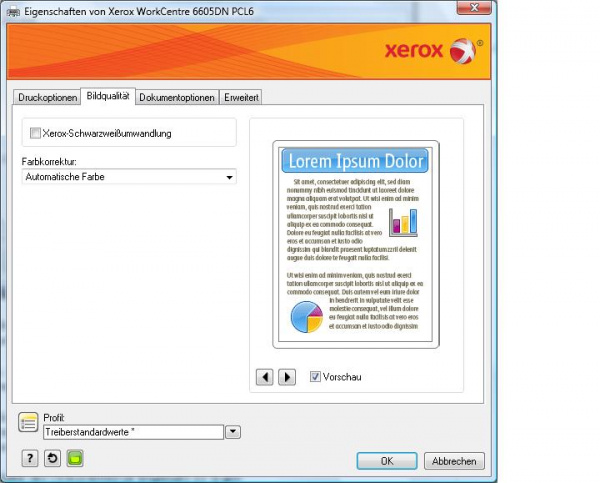Expand the Profil dropdown arrow
Screen dimensions: 600x483
233,432
